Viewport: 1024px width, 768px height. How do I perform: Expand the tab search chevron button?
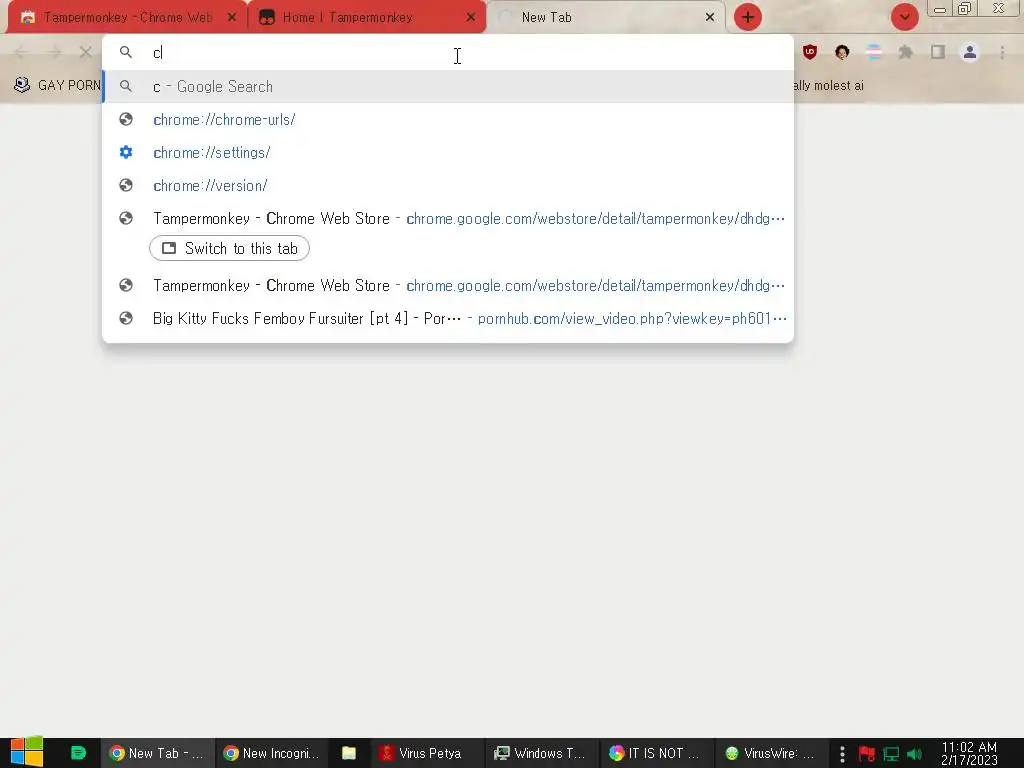[x=904, y=17]
